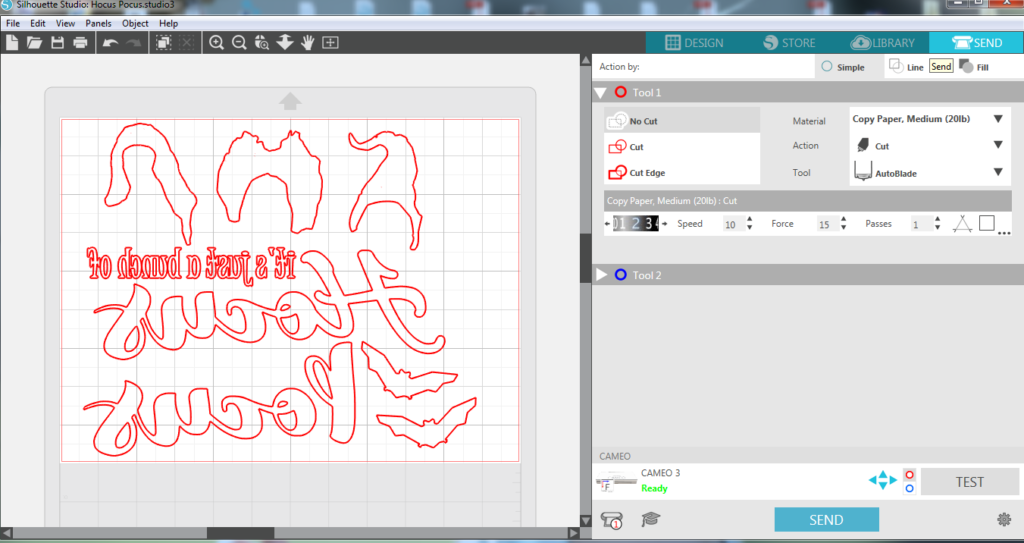Select the blue tool carriage radio button
1024x543 pixels.
tap(908, 488)
